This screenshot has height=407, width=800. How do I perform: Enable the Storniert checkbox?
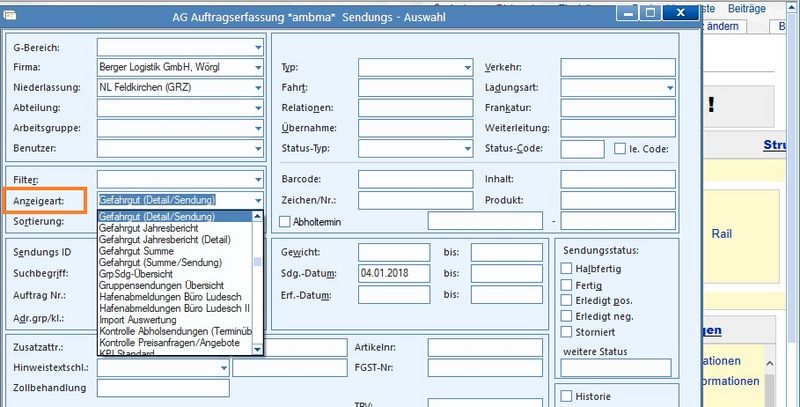pos(566,332)
